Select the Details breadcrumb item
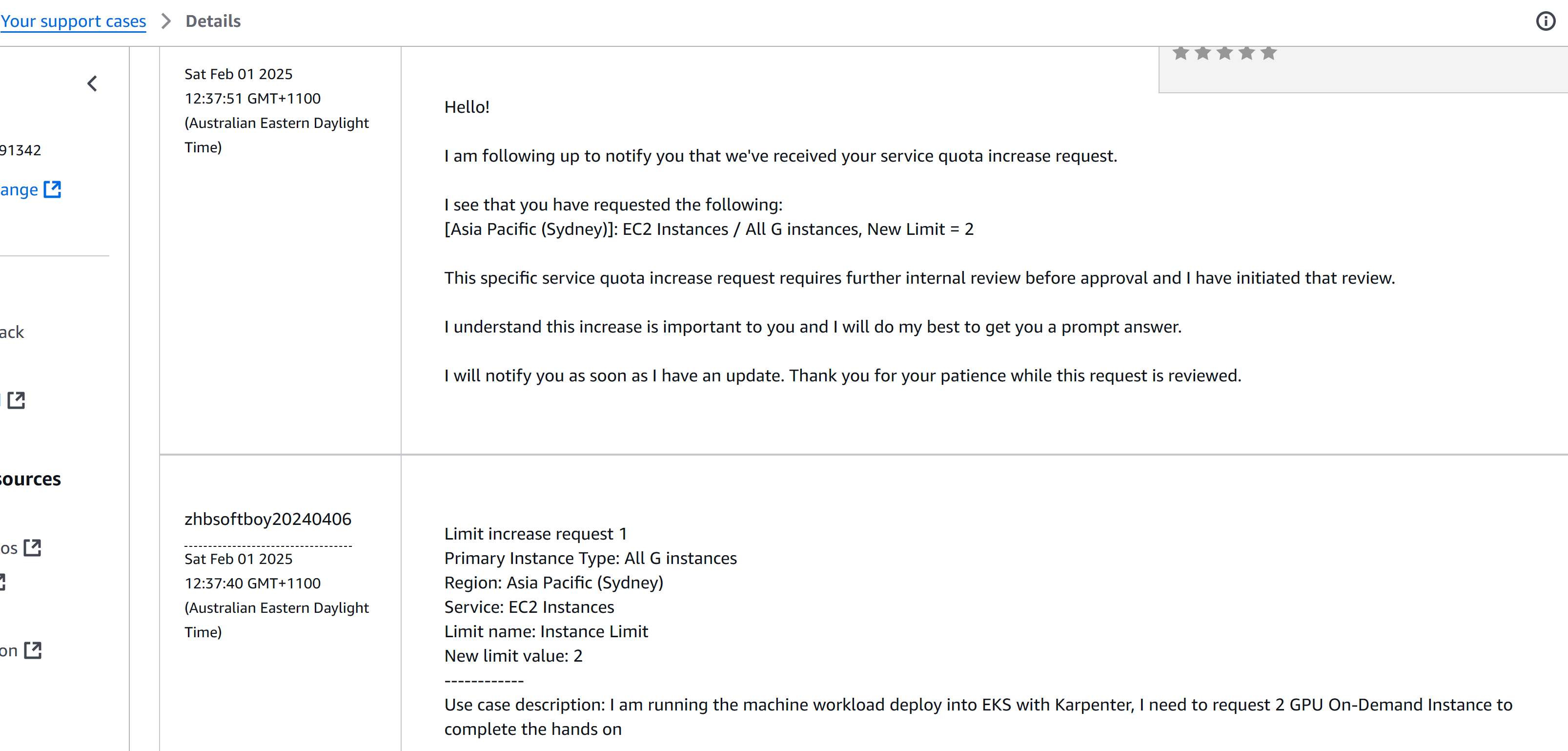Image resolution: width=1568 pixels, height=751 pixels. click(213, 21)
